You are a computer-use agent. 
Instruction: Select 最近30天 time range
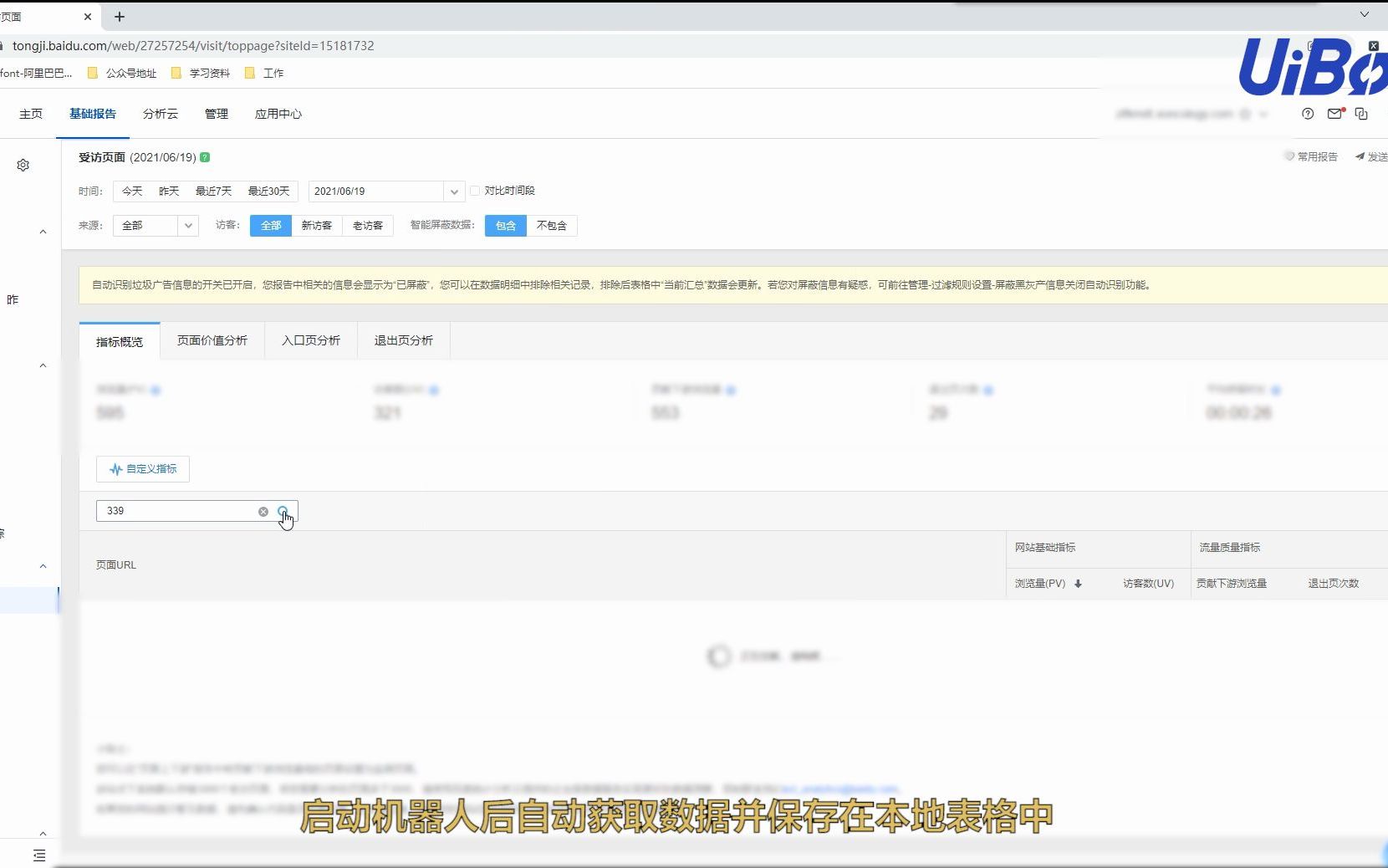(x=267, y=191)
